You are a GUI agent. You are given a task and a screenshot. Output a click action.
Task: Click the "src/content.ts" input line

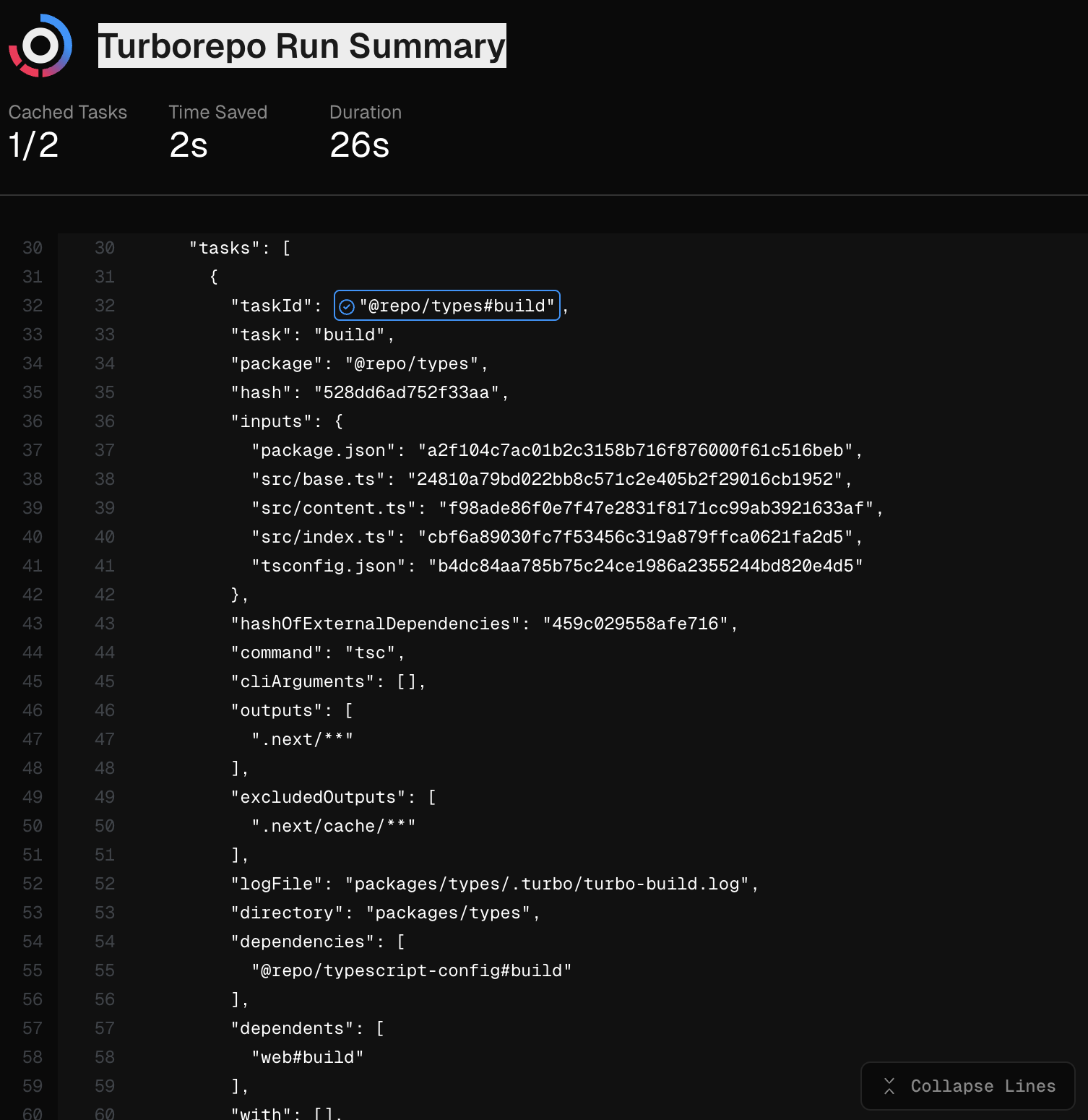568,508
